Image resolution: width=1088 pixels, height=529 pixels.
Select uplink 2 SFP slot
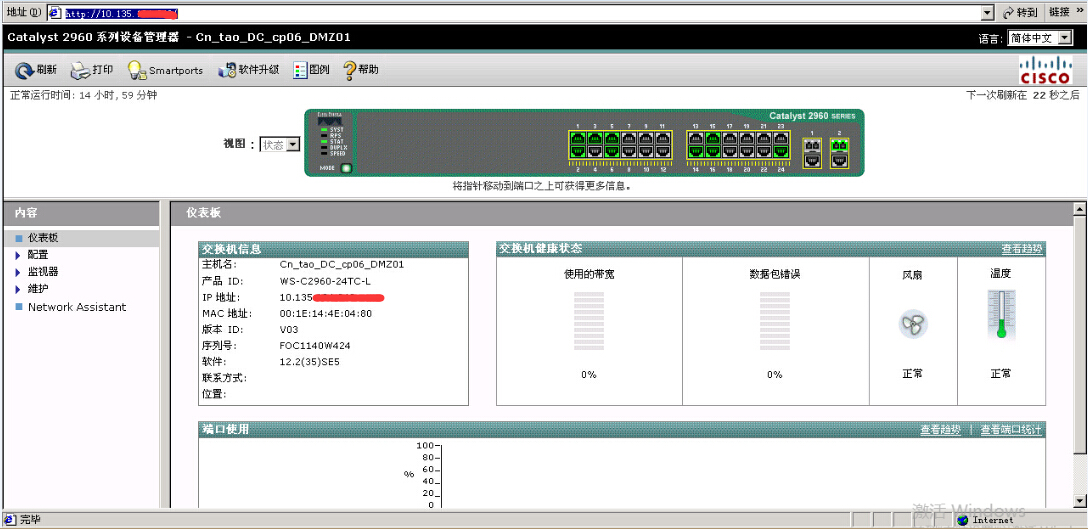click(840, 146)
